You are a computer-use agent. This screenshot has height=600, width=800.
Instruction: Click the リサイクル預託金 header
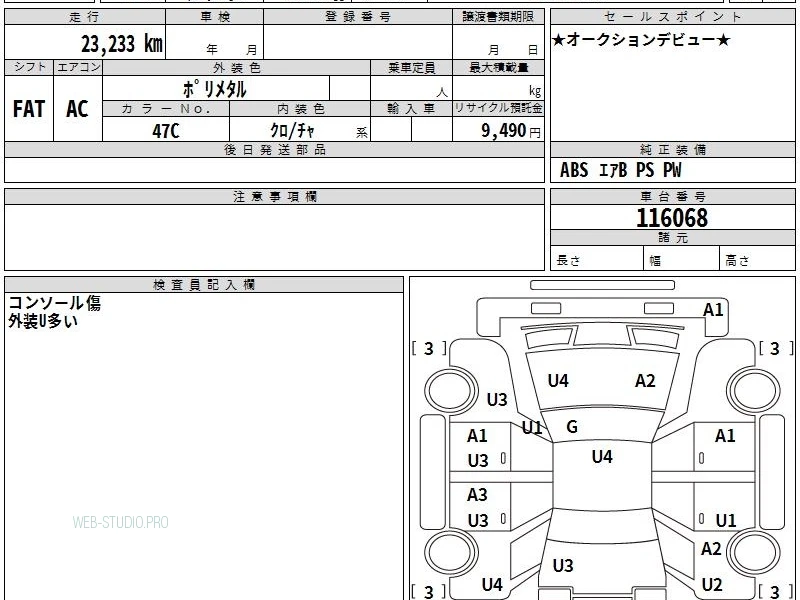tap(498, 108)
